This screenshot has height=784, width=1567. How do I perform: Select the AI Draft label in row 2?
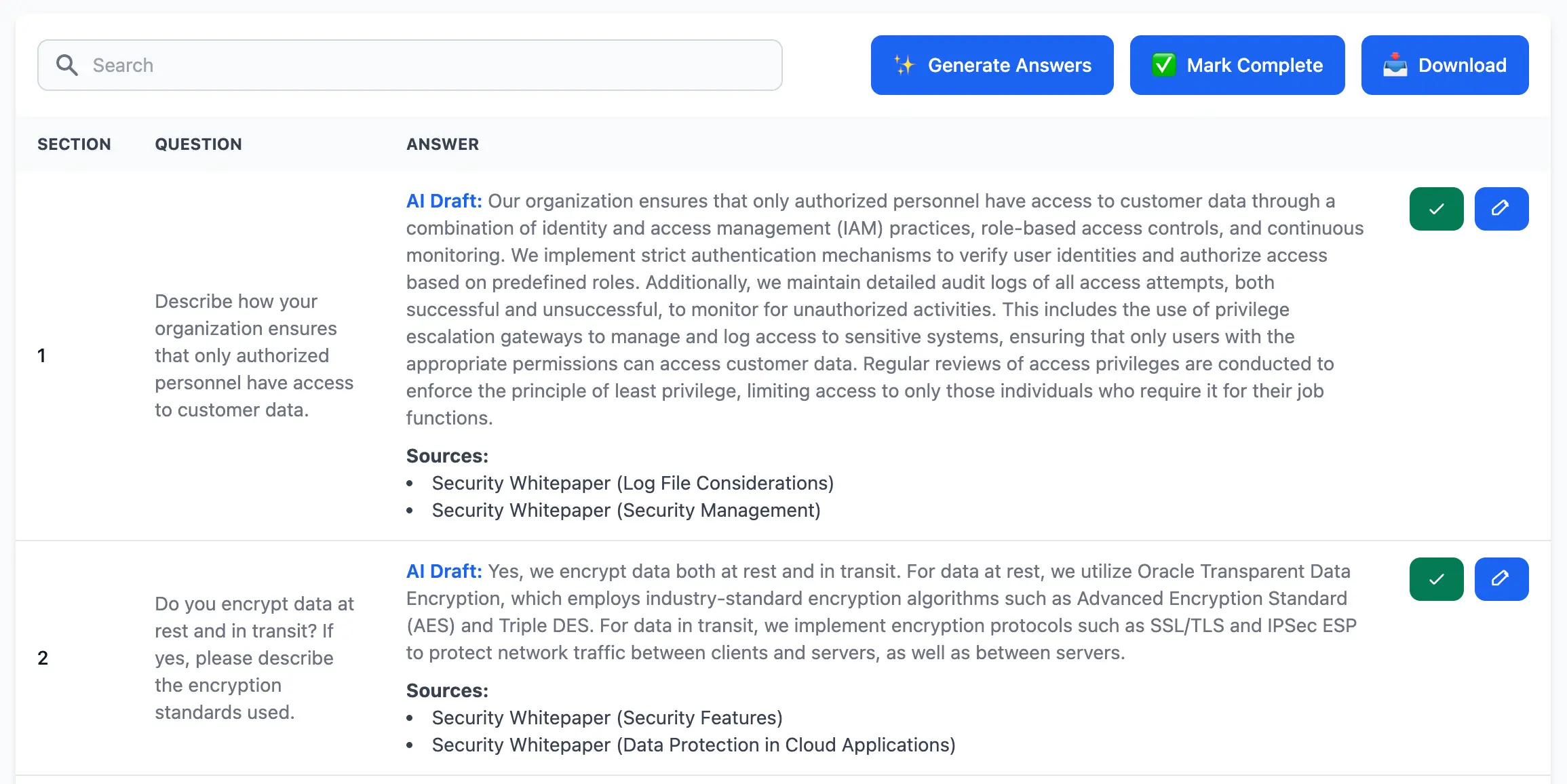pos(442,571)
